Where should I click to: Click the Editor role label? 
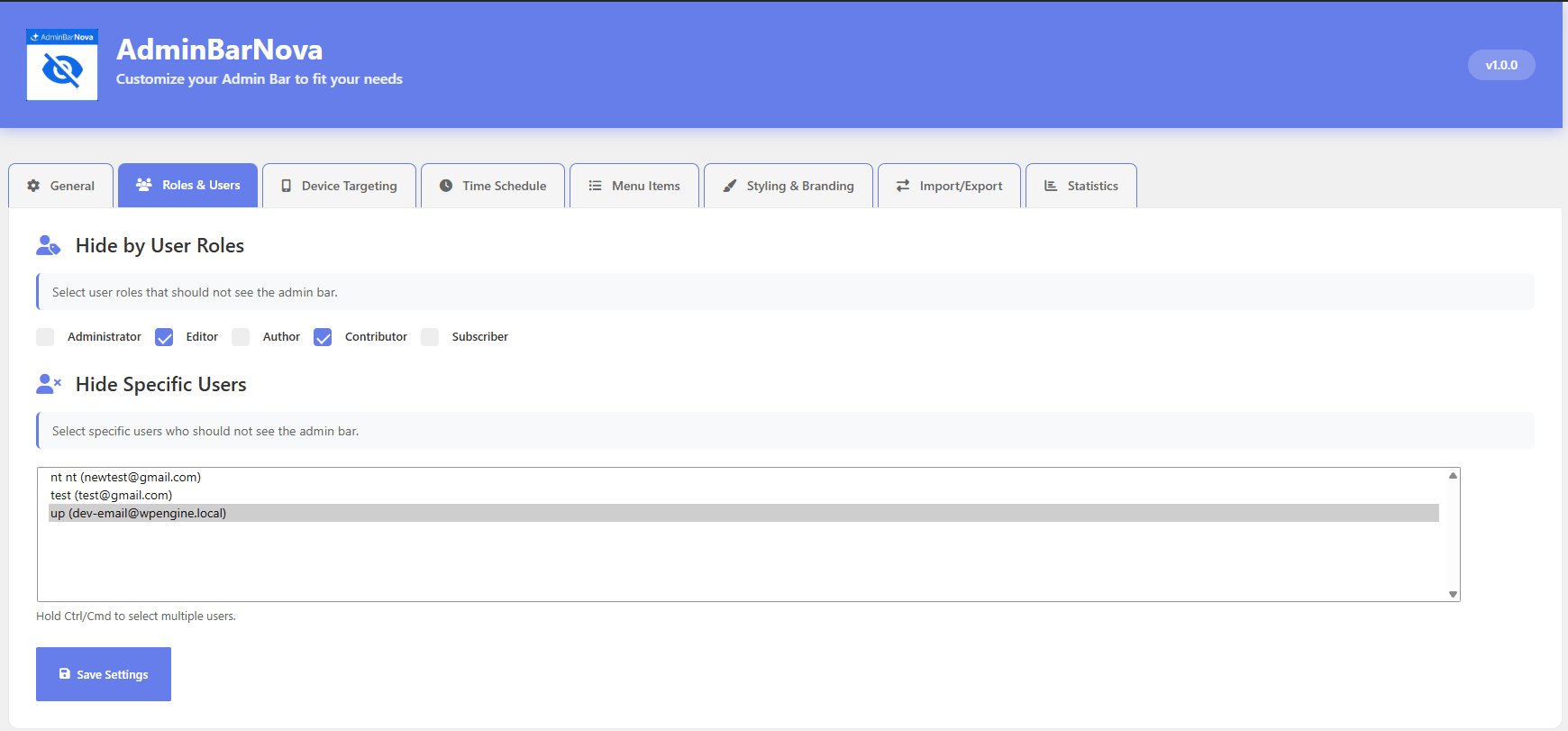point(202,336)
